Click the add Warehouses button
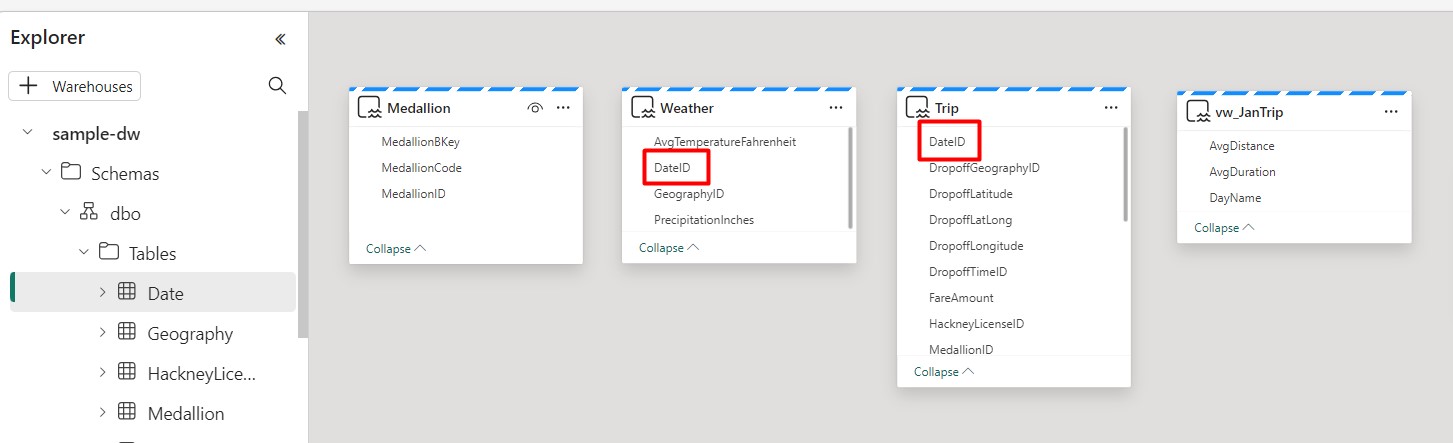The image size is (1453, 443). tap(75, 86)
